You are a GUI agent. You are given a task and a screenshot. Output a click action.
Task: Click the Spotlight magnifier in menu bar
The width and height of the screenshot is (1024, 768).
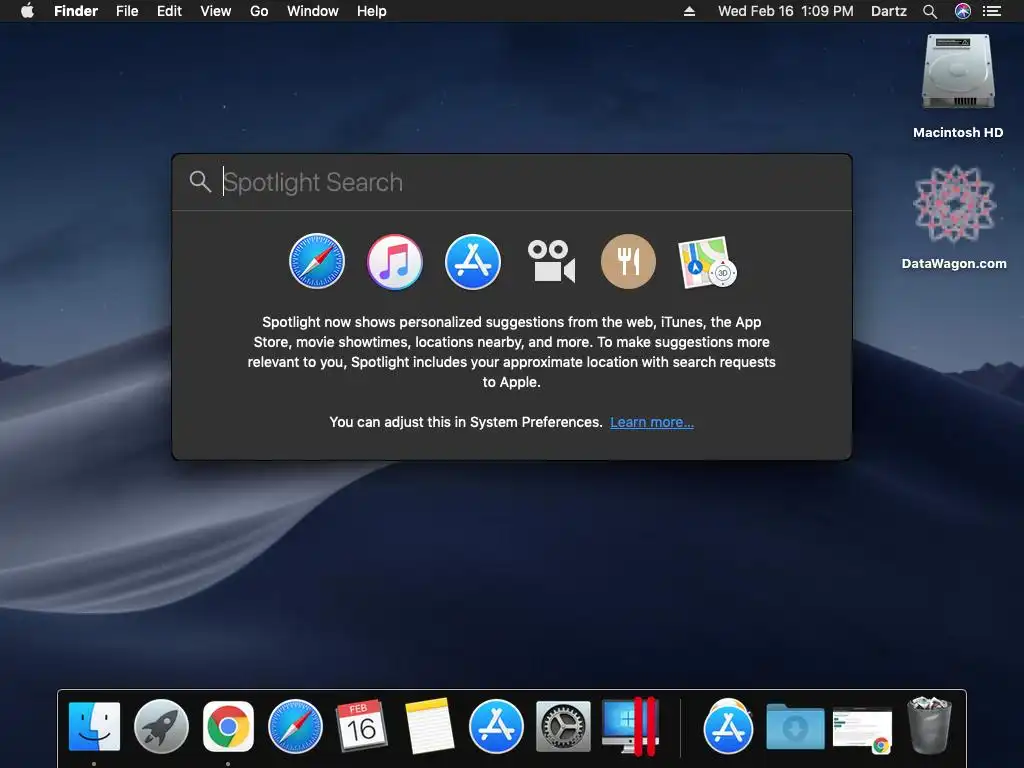[x=930, y=11]
